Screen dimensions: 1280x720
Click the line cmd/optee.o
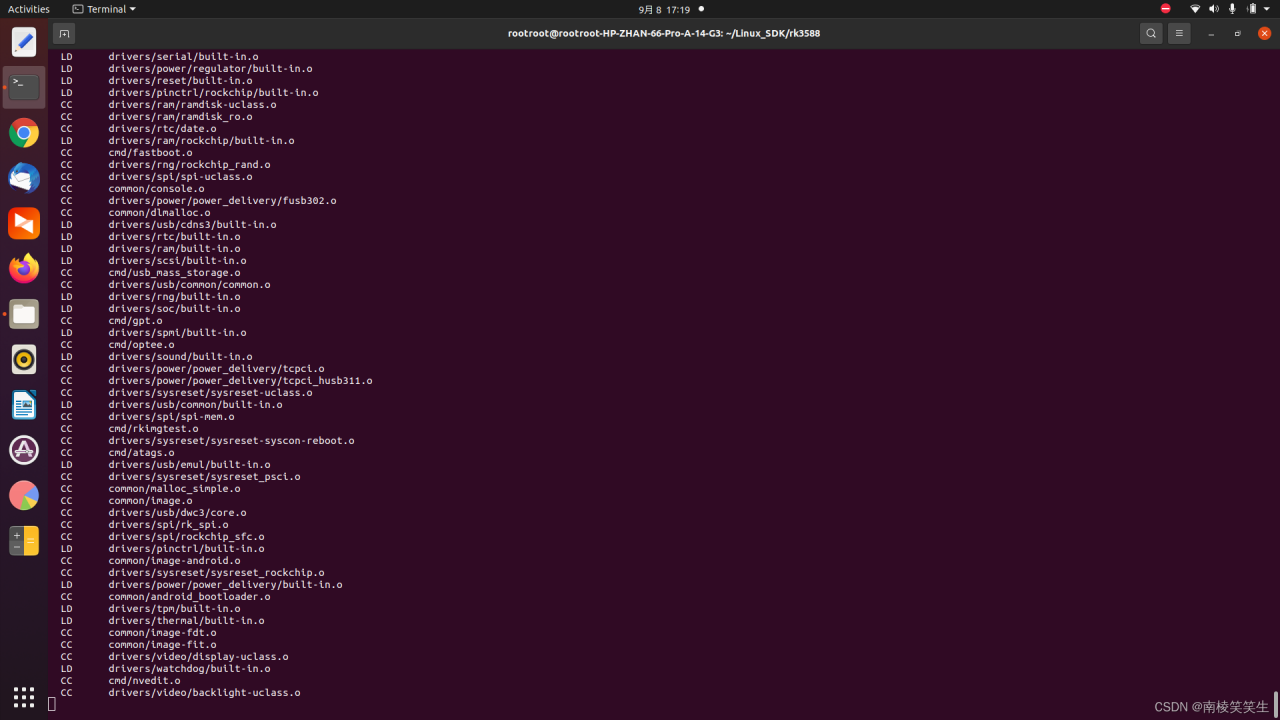(142, 345)
